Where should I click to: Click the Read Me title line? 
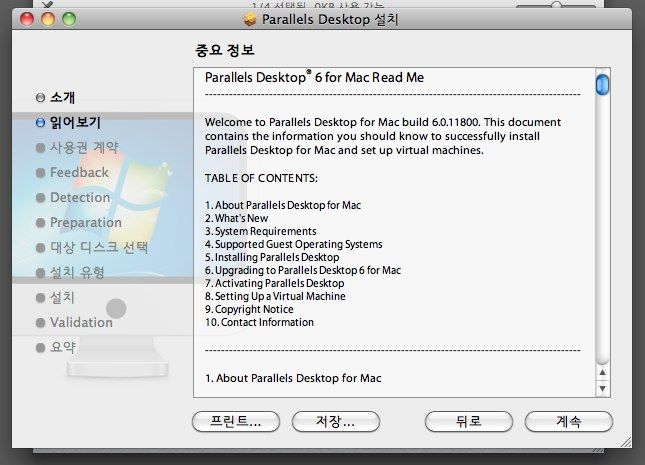(314, 77)
